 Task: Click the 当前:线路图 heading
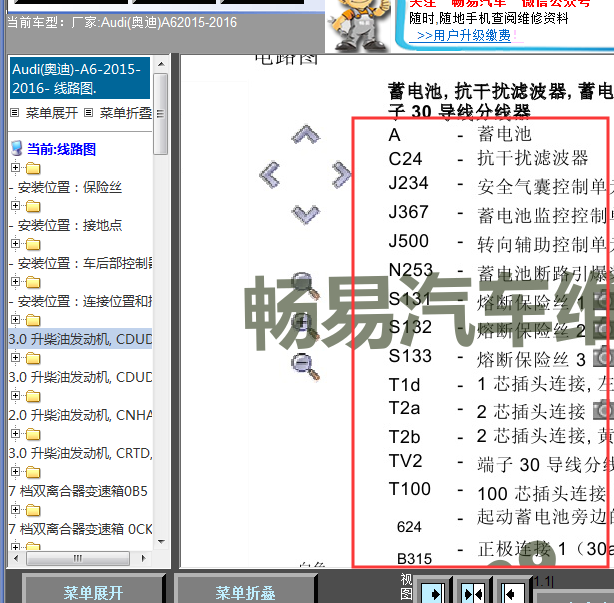tap(61, 149)
